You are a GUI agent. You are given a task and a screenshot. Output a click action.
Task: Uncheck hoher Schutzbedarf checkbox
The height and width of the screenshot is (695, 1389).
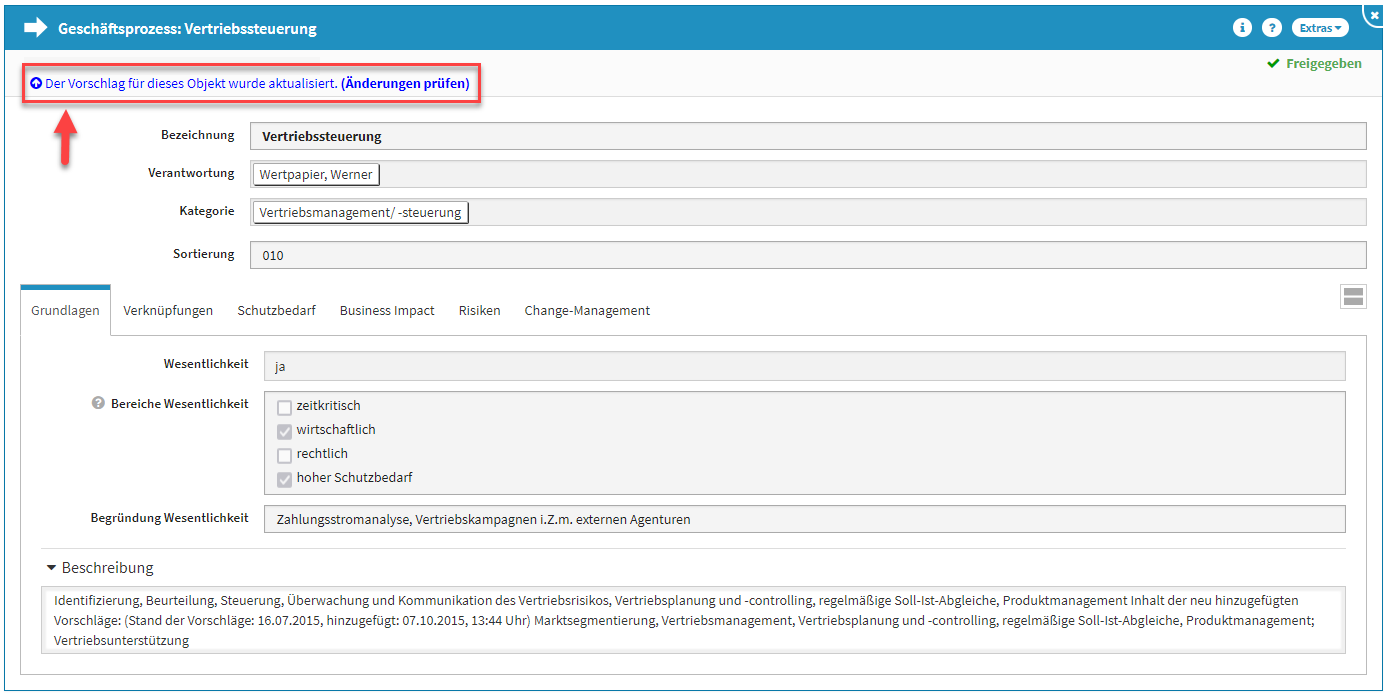pyautogui.click(x=285, y=479)
